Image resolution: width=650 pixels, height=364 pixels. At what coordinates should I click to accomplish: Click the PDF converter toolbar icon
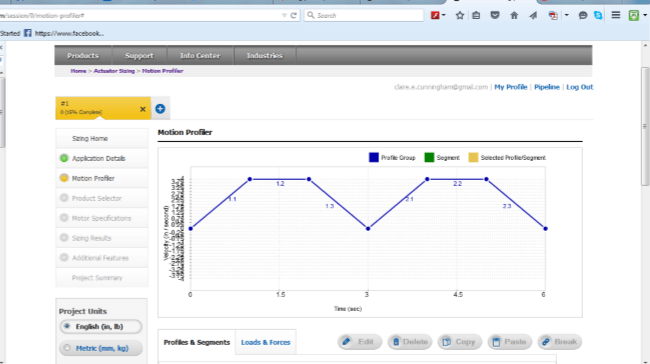553,15
